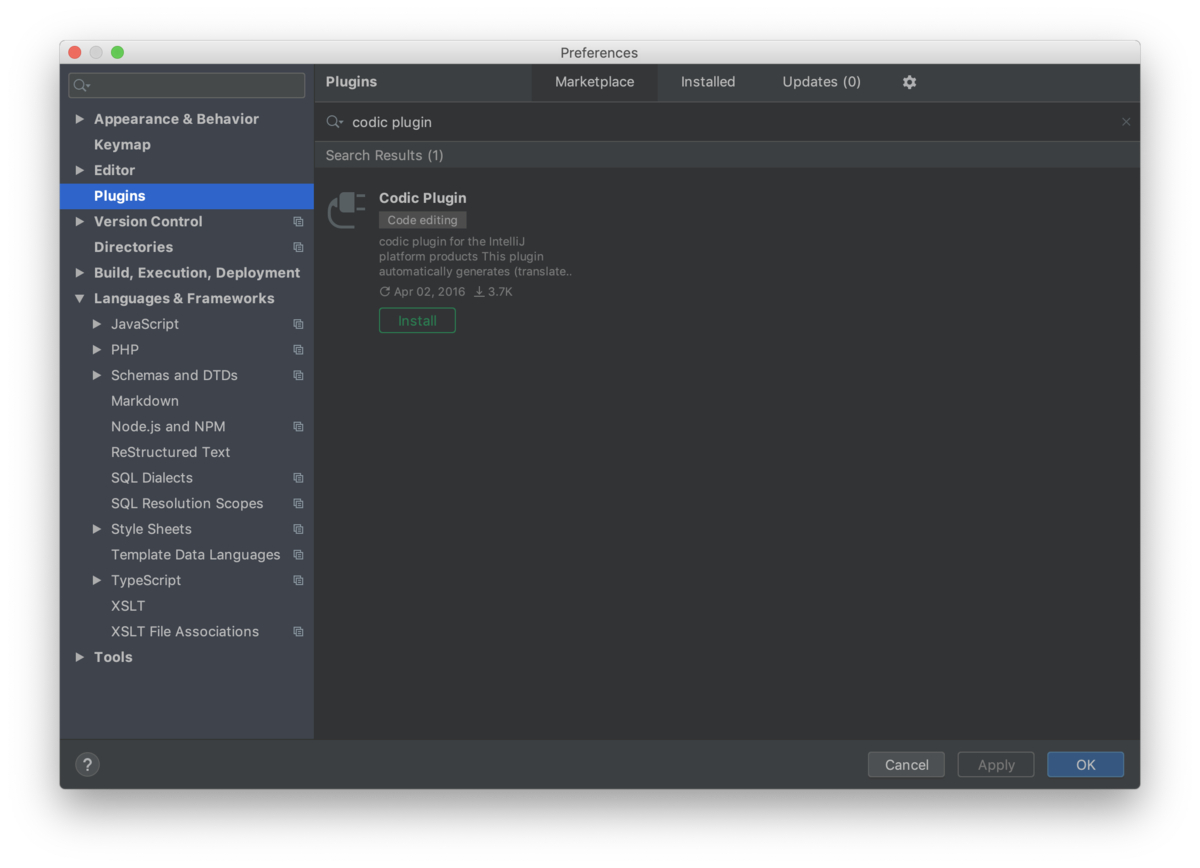Click the magnifier icon in settings search
The width and height of the screenshot is (1200, 868).
pos(82,86)
